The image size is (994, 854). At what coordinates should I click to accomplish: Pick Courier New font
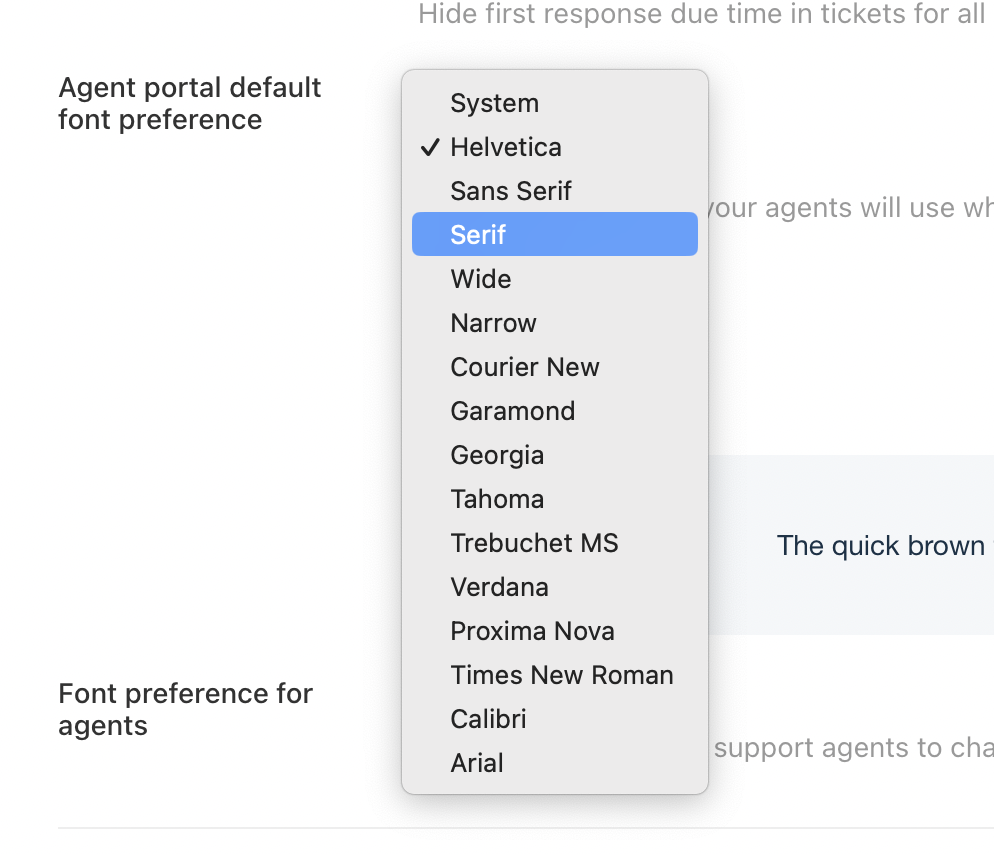coord(525,367)
